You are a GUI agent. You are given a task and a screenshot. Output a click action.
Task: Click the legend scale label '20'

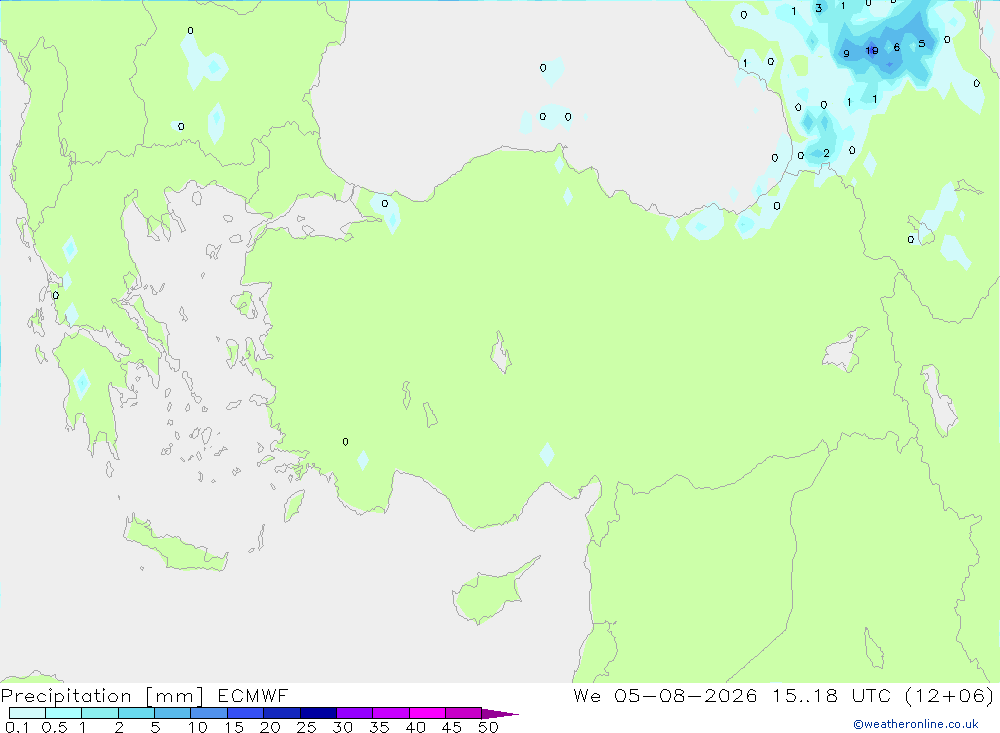tap(270, 727)
